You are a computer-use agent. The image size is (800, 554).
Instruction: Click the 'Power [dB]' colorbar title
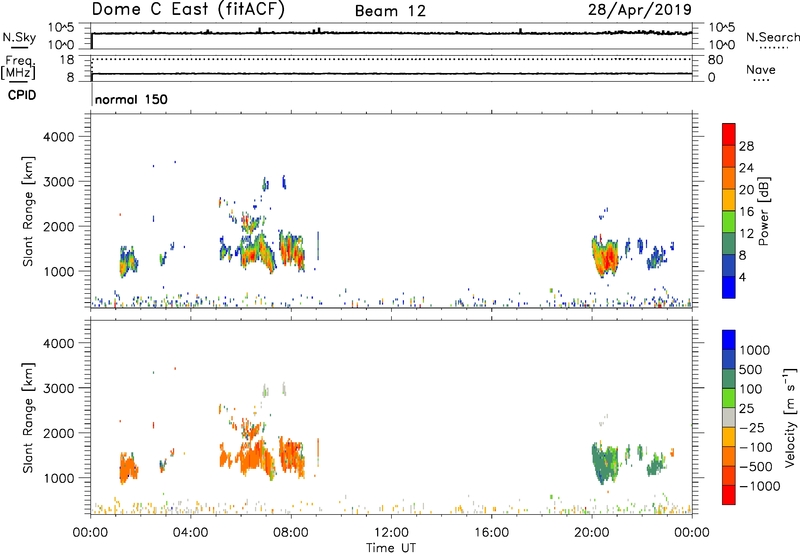click(x=763, y=211)
